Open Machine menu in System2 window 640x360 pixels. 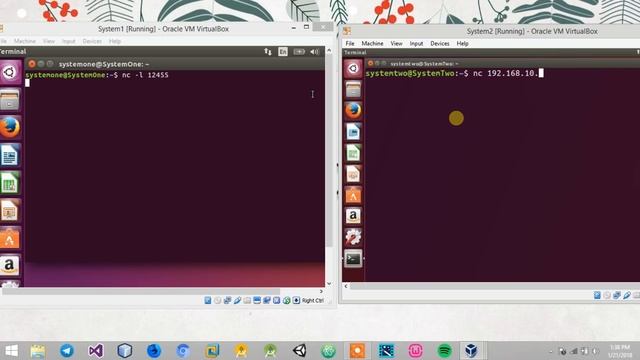372,43
